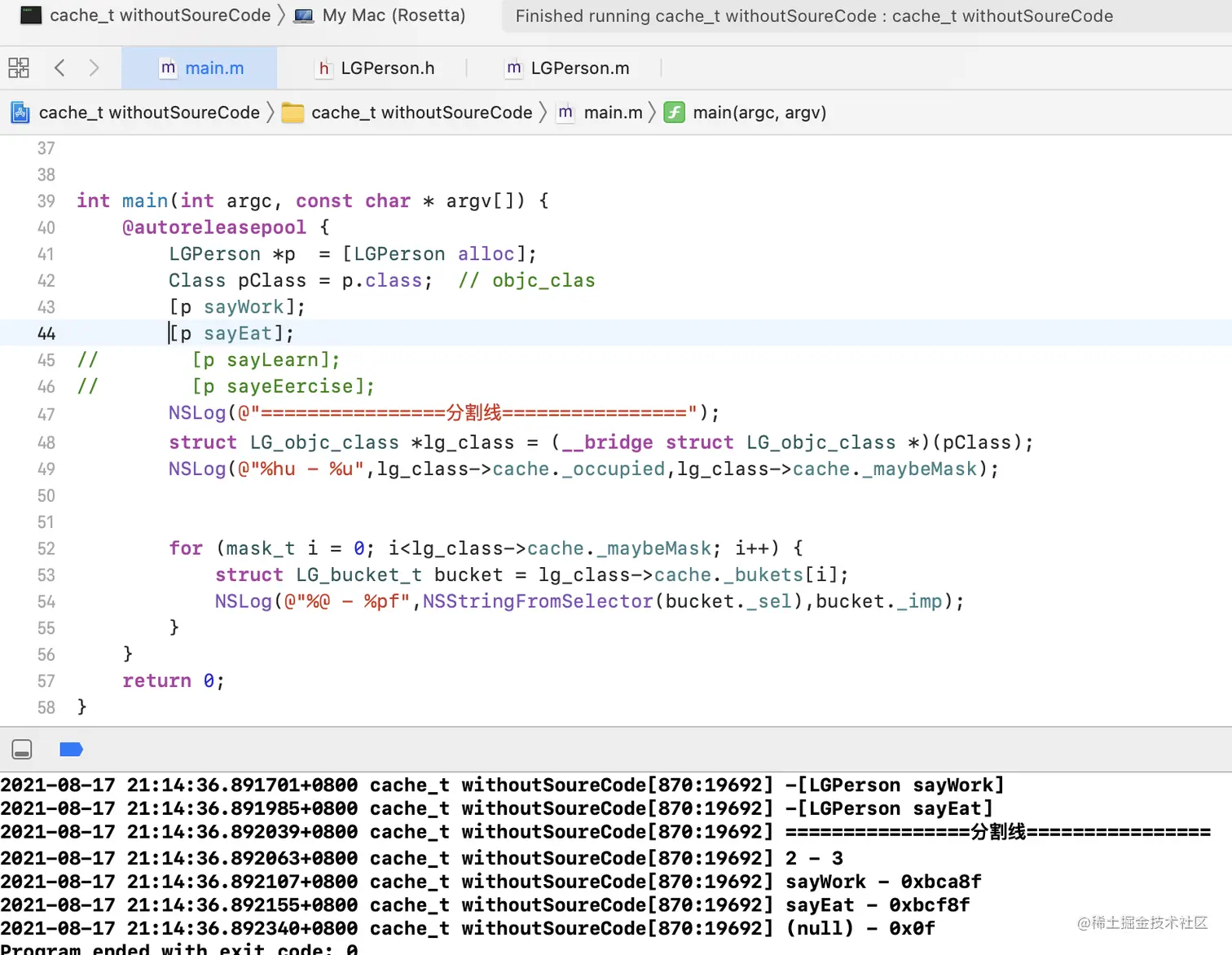The width and height of the screenshot is (1232, 955).
Task: Go back to previous file in history
Action: pyautogui.click(x=59, y=68)
